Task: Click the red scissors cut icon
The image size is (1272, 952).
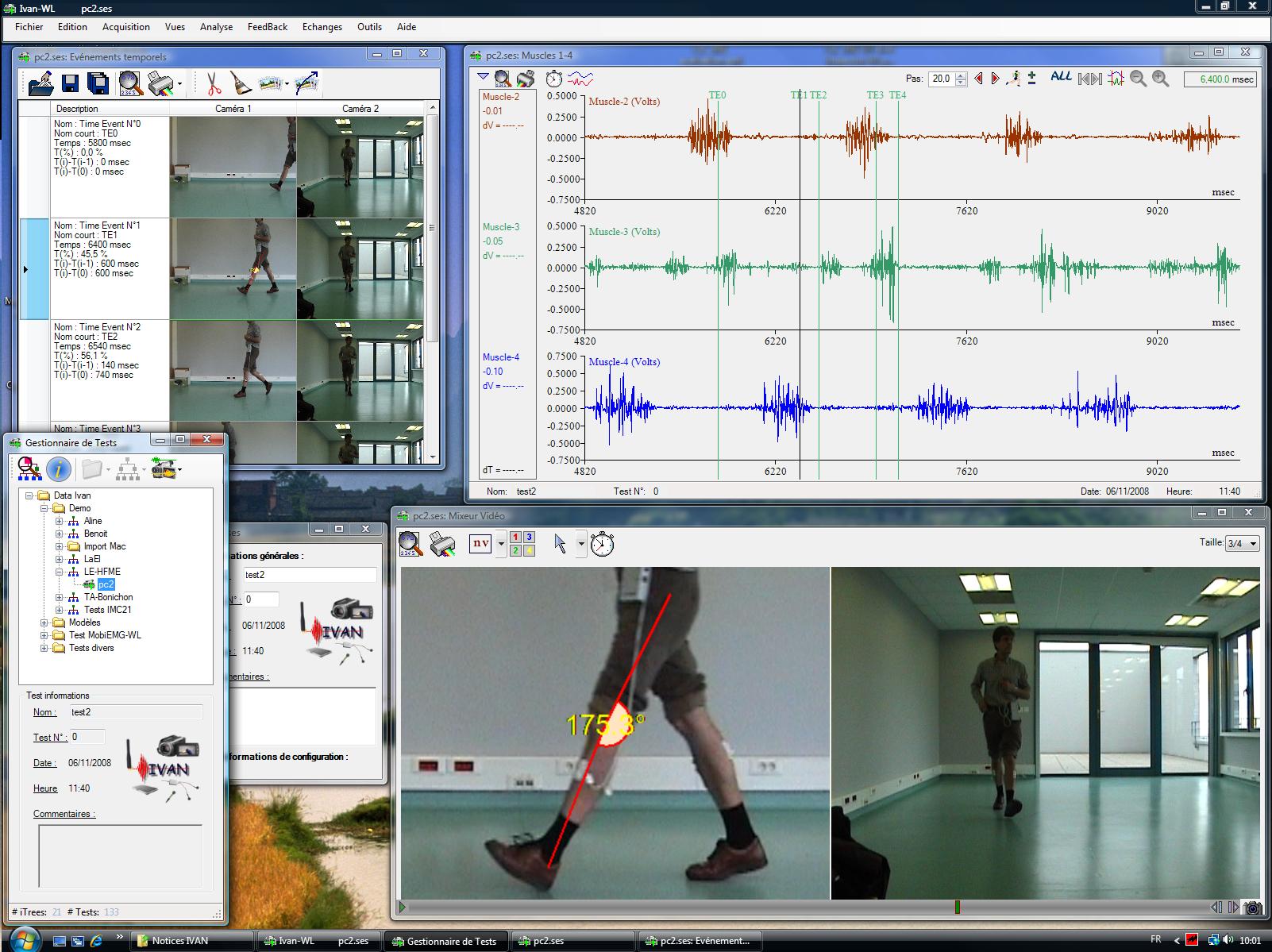Action: 213,83
